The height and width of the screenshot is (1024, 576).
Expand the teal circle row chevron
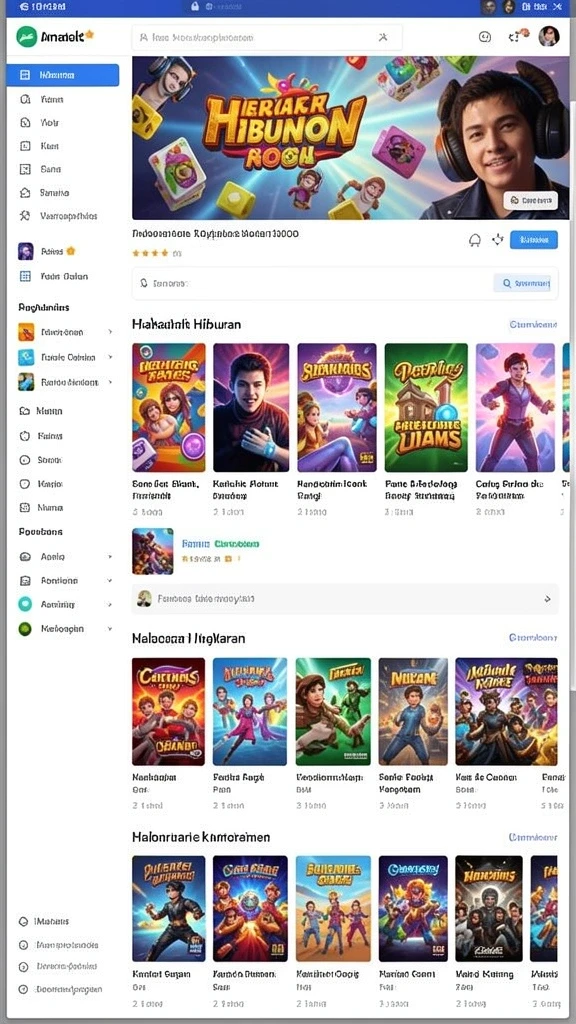click(110, 604)
